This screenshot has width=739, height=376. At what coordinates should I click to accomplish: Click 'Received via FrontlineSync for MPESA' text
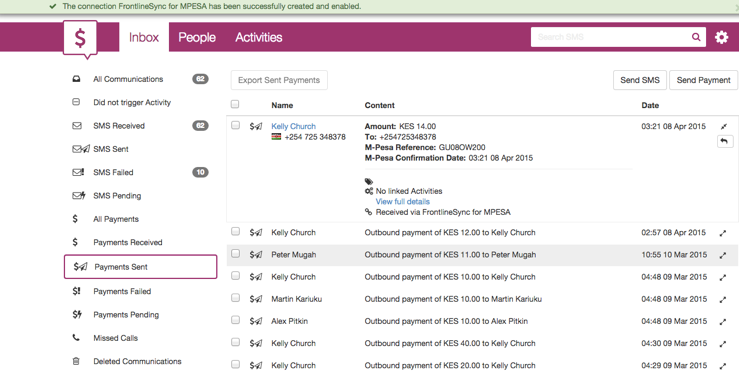443,212
